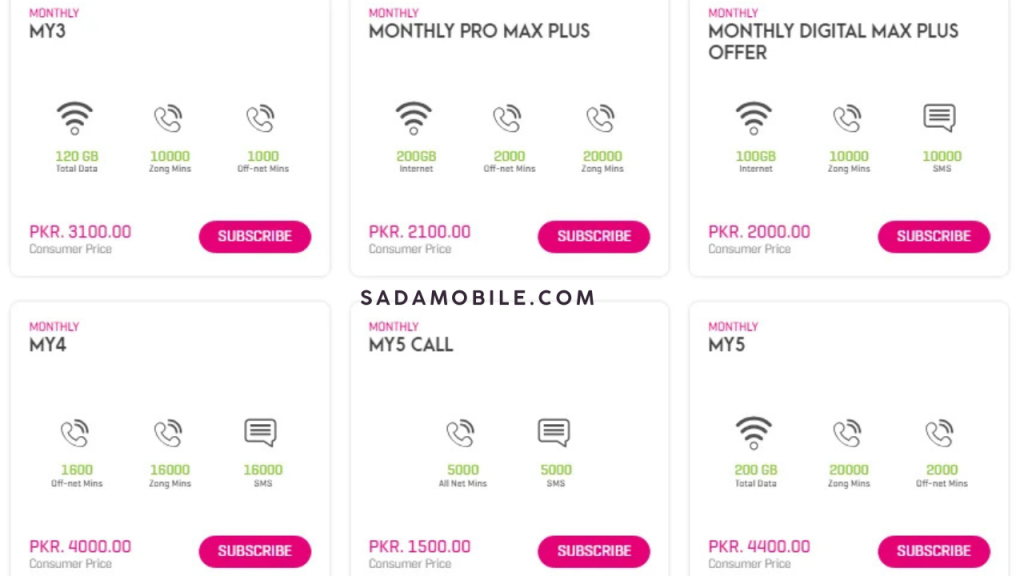
Task: Click the Off-net Mins icon on MY3
Action: pyautogui.click(x=261, y=117)
